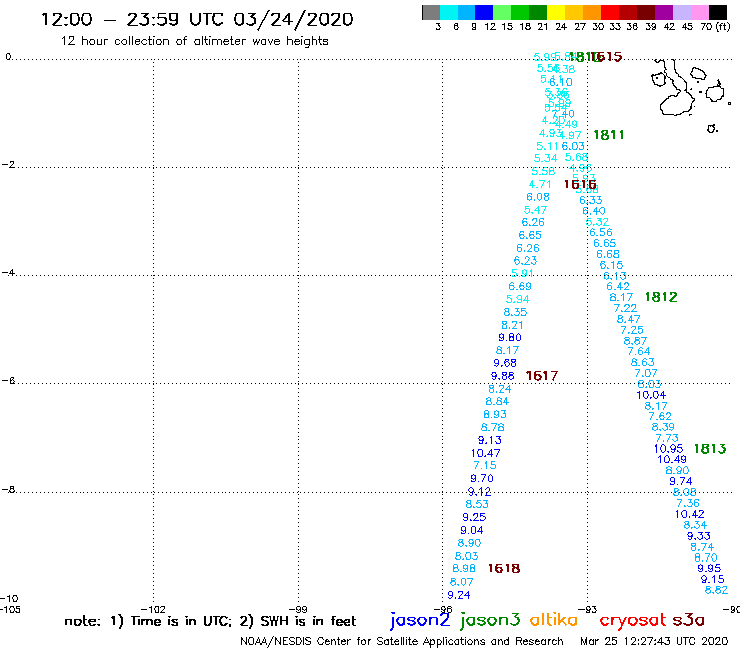This screenshot has width=740, height=650.
Task: Click the wave height value 9.74
Action: point(681,481)
